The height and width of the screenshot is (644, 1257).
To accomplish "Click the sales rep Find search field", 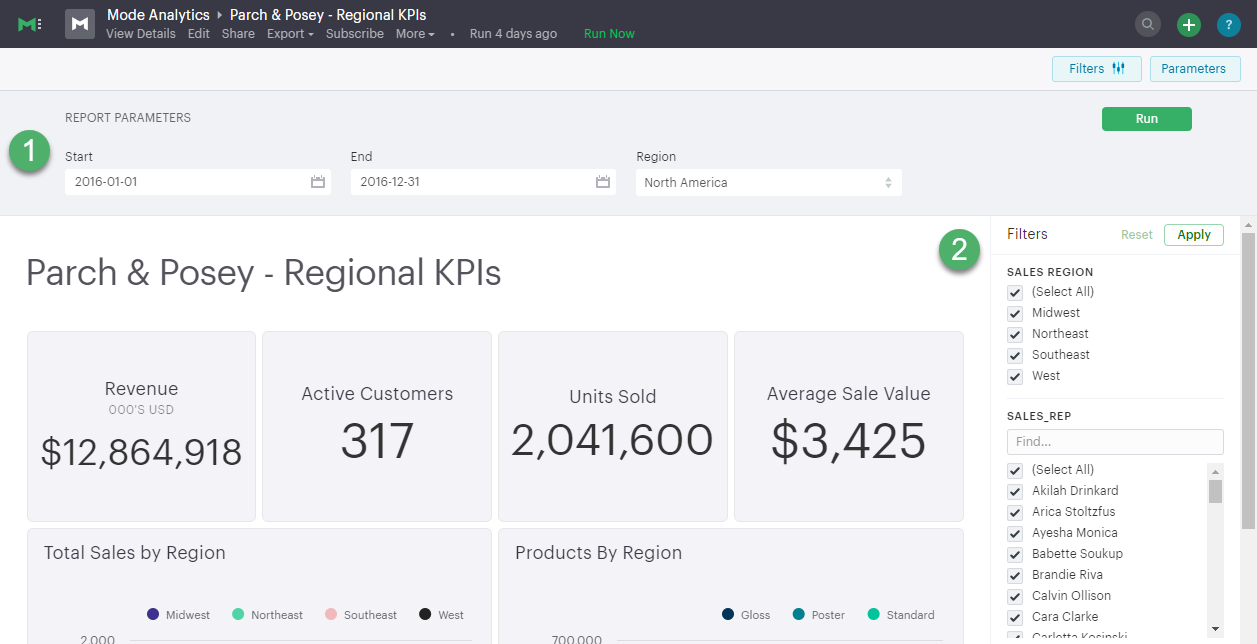I will (1114, 442).
